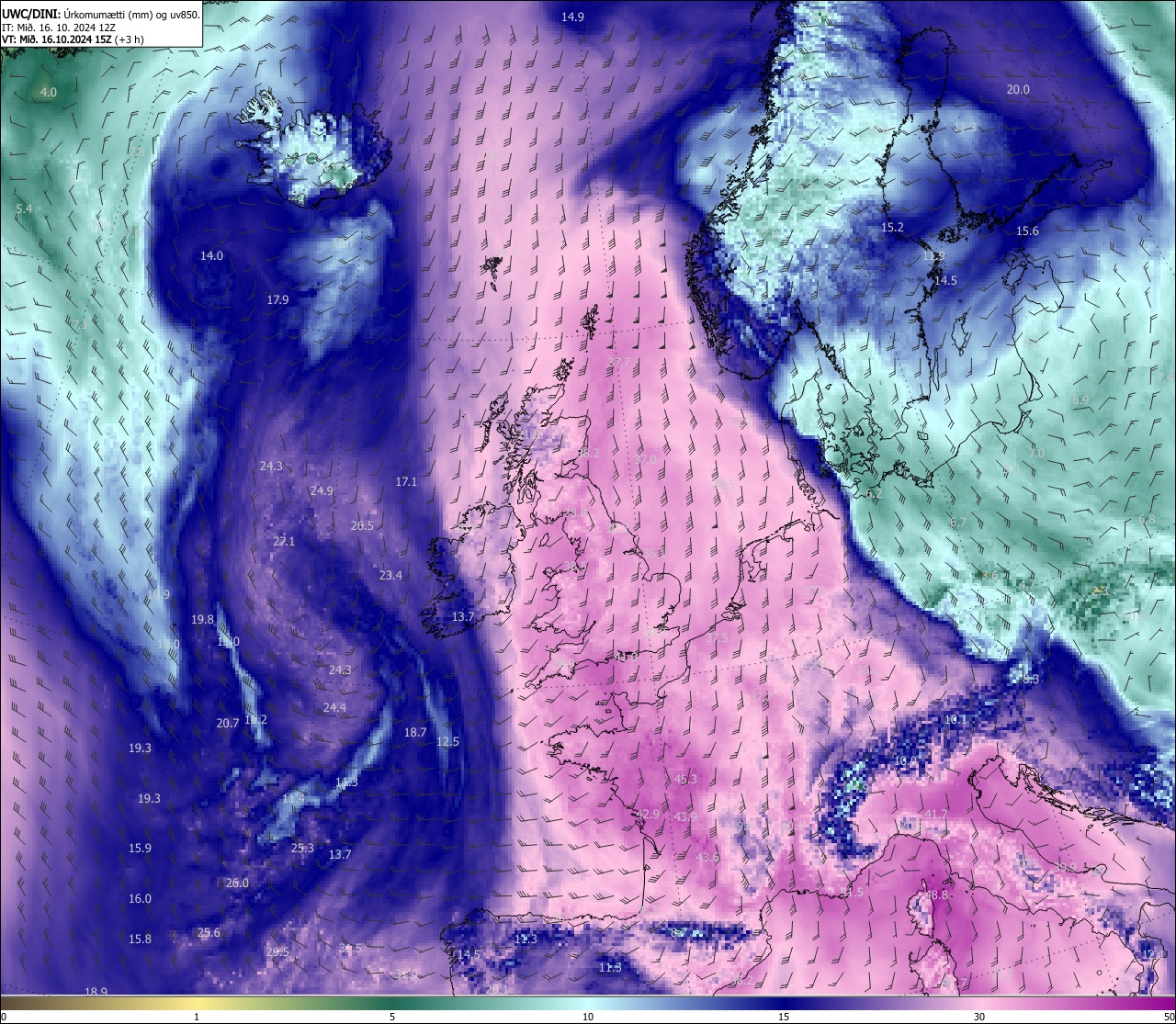Click the map value '26.5'

coord(362,525)
